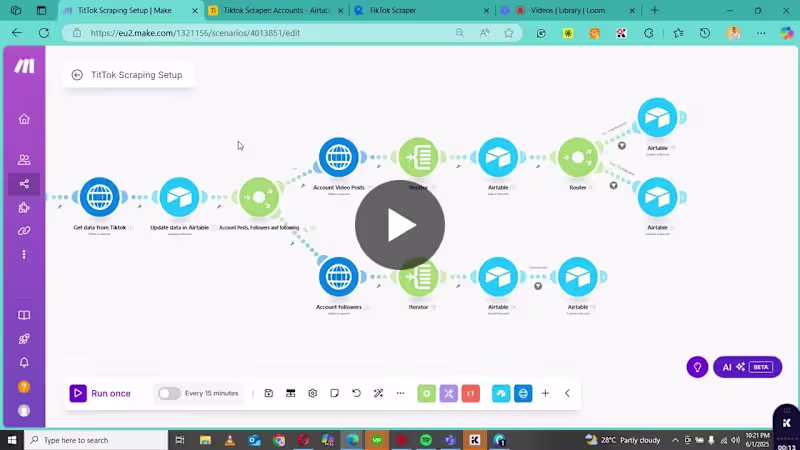The image size is (800, 450).
Task: Open Templates puzzle icon in sidebar
Action: 24,207
